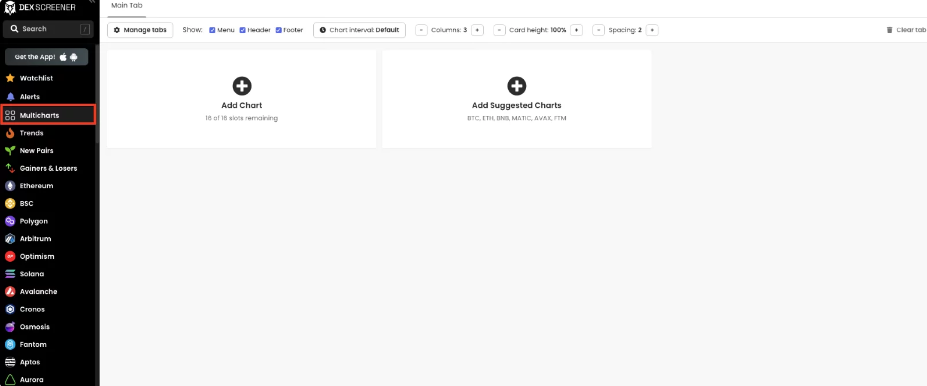The height and width of the screenshot is (386, 927).
Task: Click the Solana label
Action: 32,274
